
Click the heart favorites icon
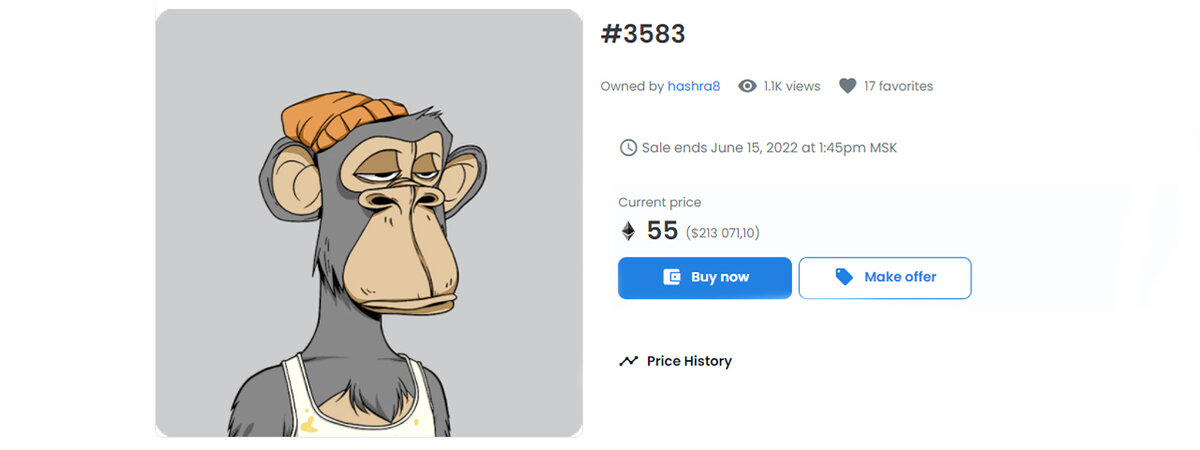point(847,86)
